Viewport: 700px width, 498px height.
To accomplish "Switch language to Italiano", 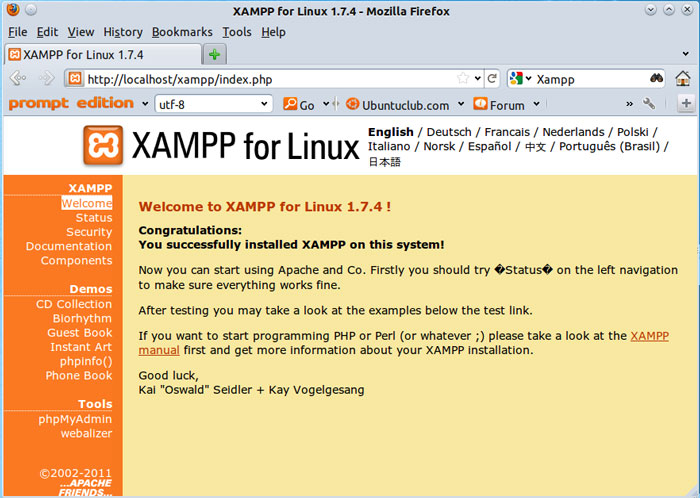I will [x=389, y=146].
